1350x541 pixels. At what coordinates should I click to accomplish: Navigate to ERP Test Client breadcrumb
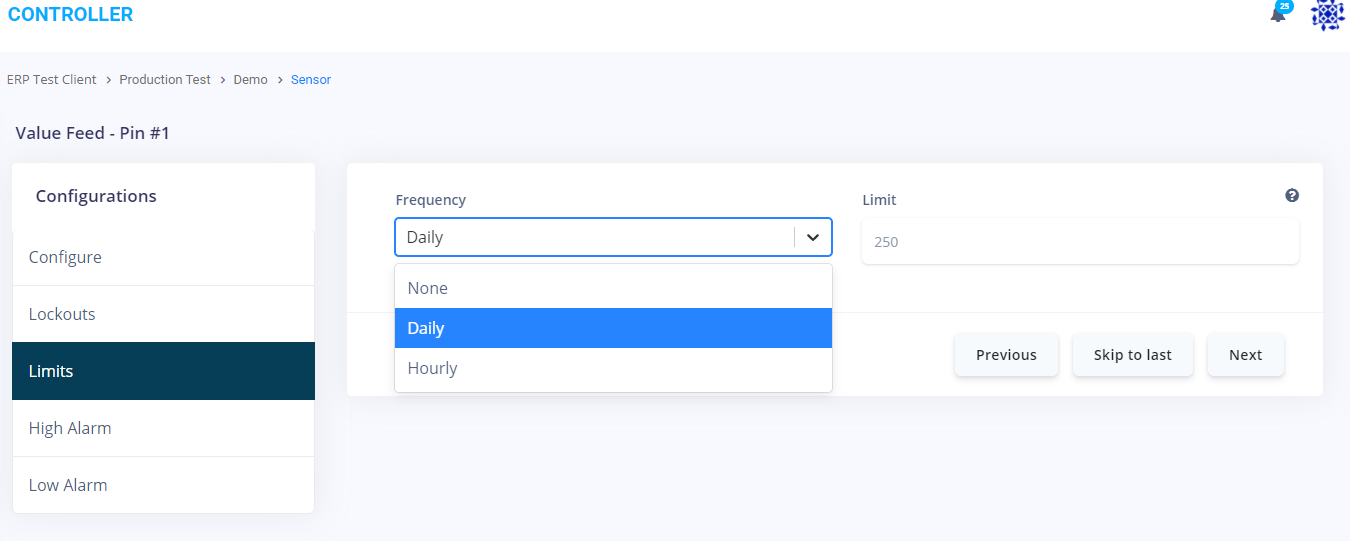[x=52, y=80]
